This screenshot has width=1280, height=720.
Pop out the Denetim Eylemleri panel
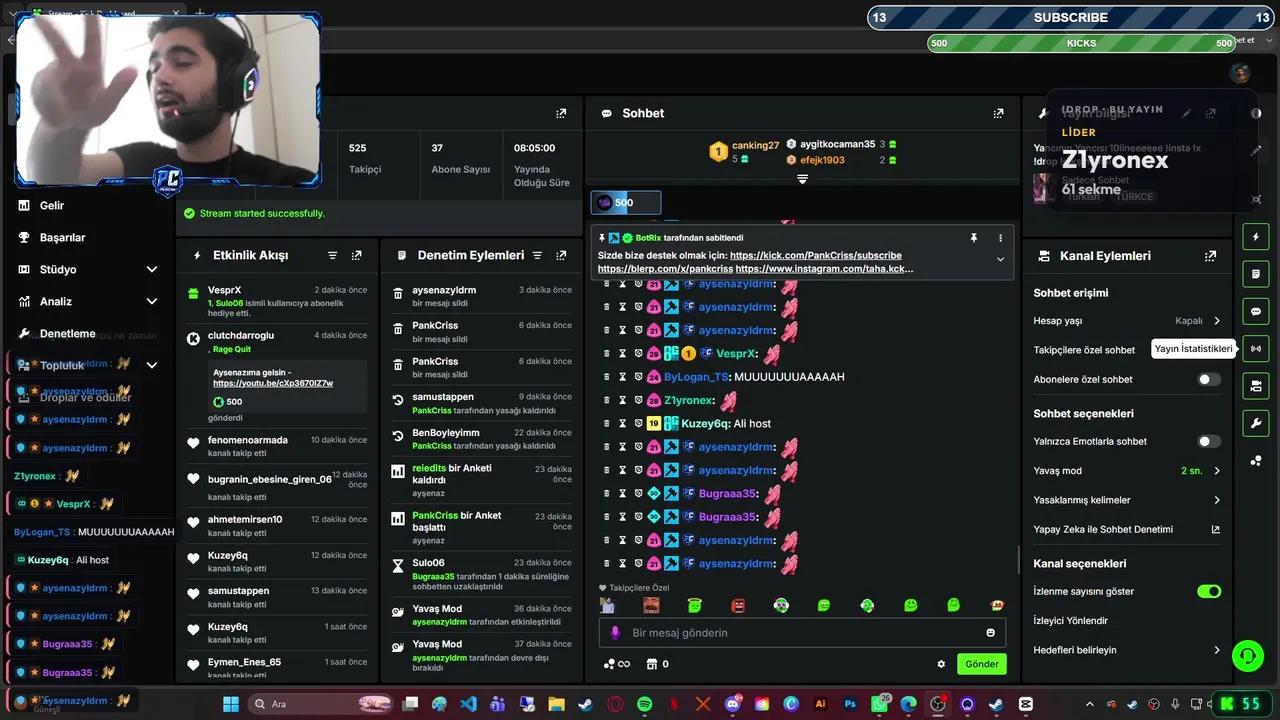(x=561, y=256)
